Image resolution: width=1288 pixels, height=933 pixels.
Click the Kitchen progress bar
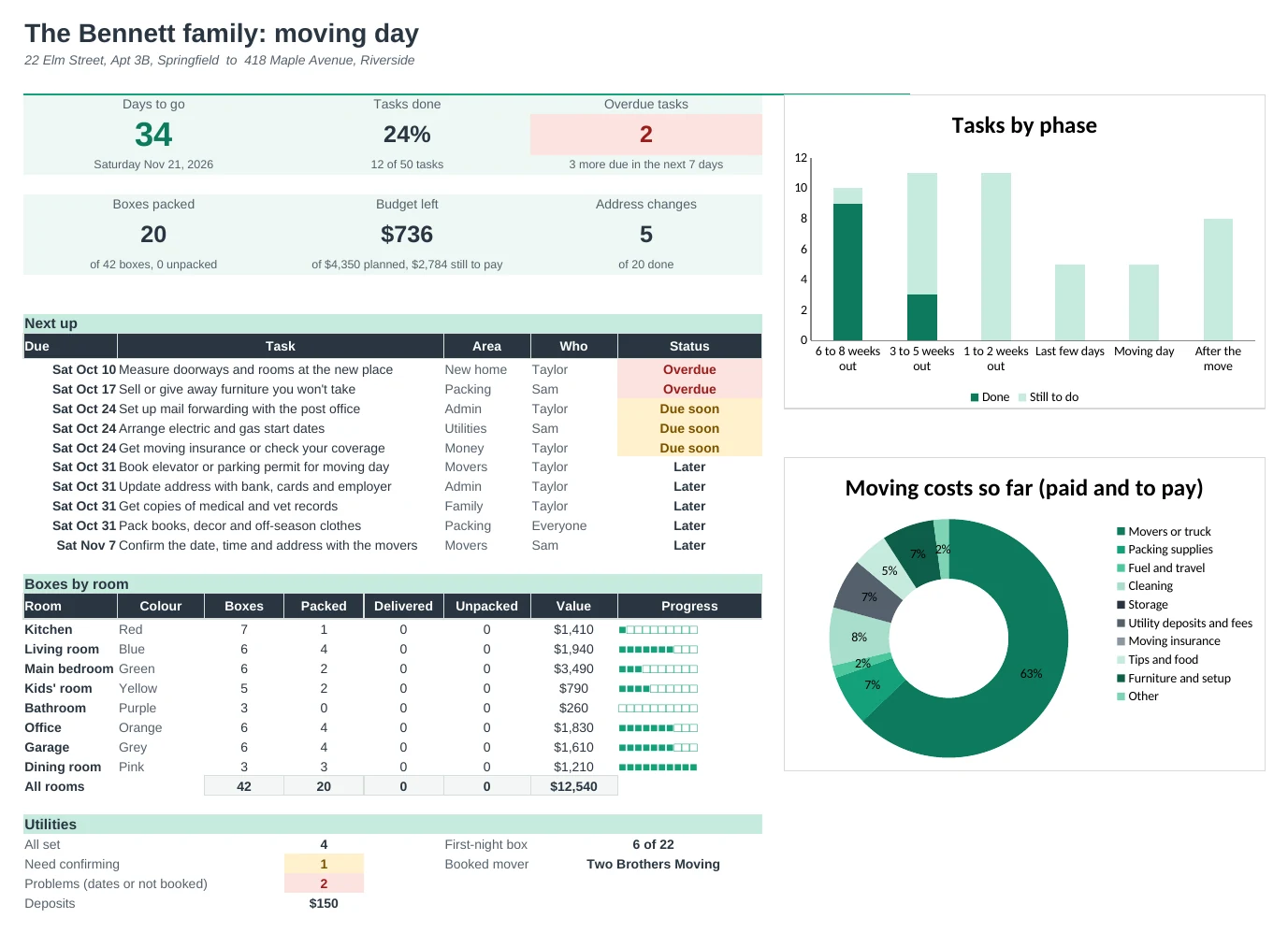658,630
